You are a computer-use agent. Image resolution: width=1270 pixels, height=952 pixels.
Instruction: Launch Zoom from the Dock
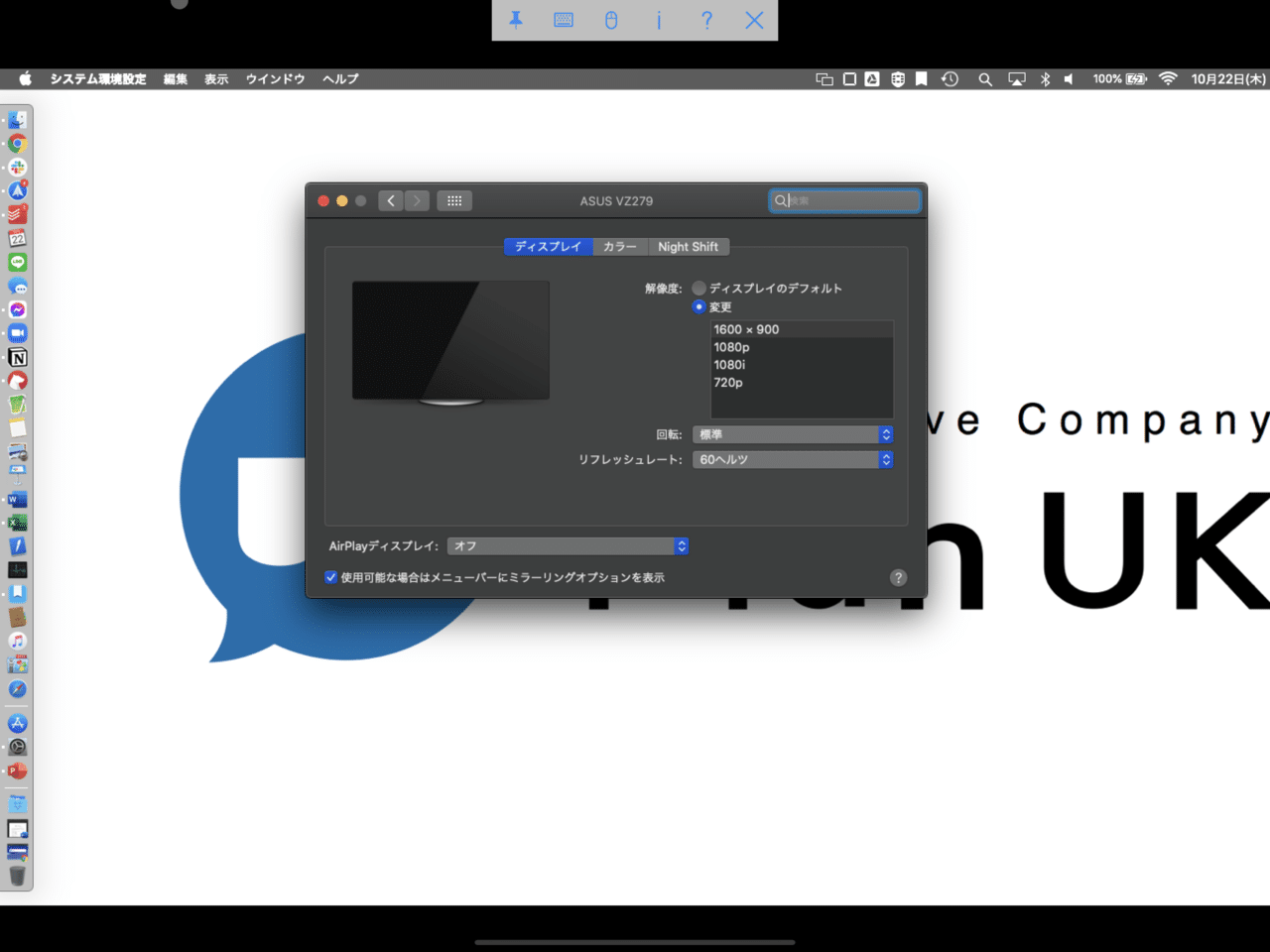(x=17, y=333)
